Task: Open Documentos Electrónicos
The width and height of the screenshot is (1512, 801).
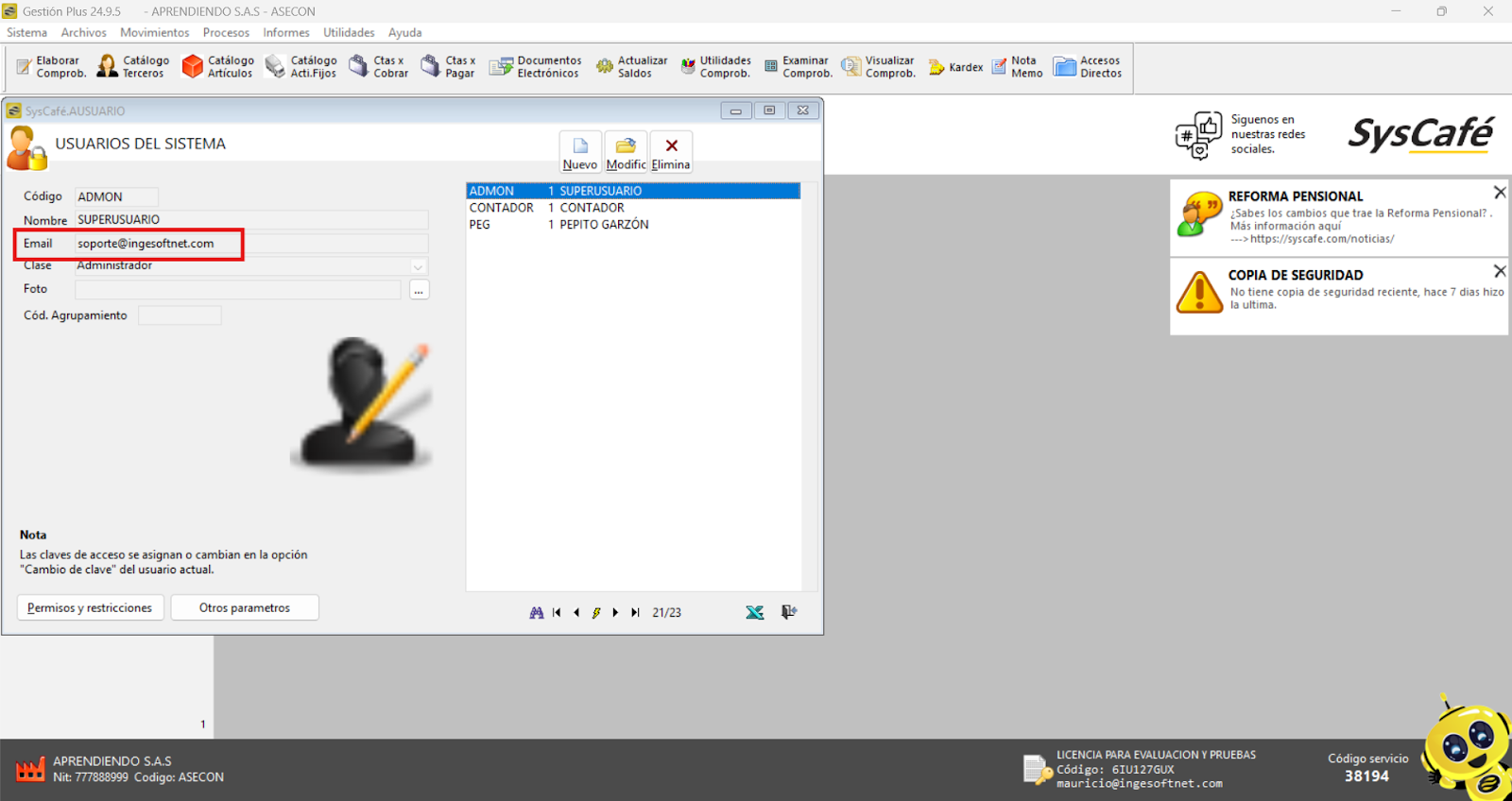Action: [536, 67]
